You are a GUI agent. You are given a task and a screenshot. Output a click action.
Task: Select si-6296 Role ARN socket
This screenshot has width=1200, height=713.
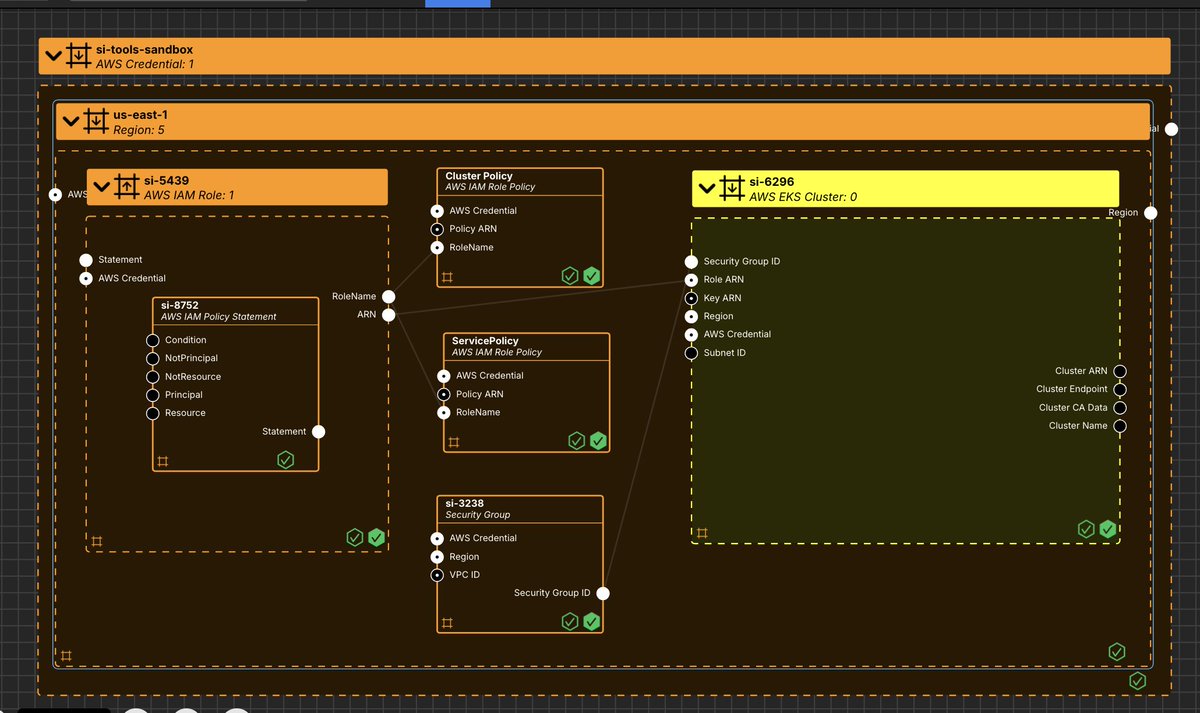tap(691, 280)
